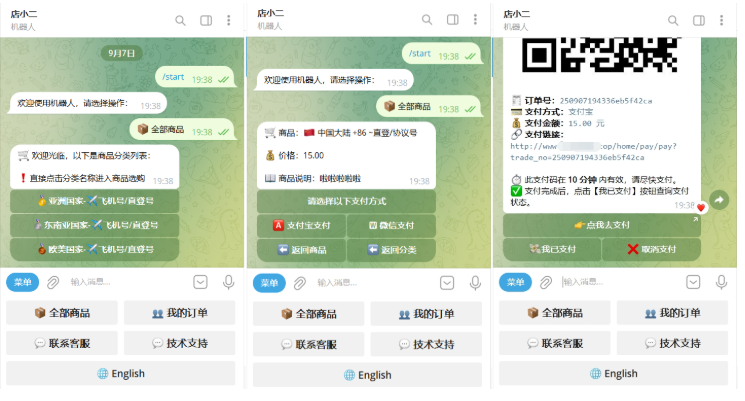Toggle side panel icon in right chat header
745x401 pixels.
[x=698, y=20]
